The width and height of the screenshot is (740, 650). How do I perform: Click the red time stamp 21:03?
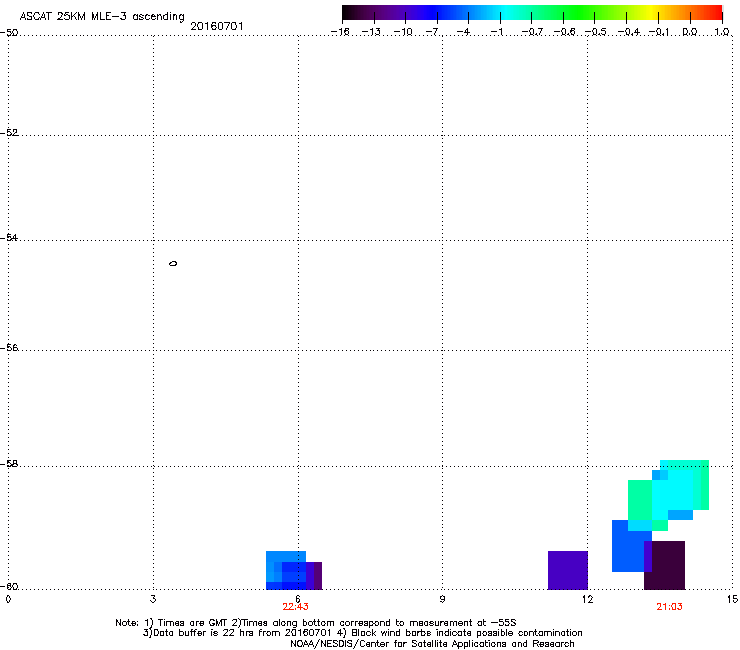click(669, 607)
